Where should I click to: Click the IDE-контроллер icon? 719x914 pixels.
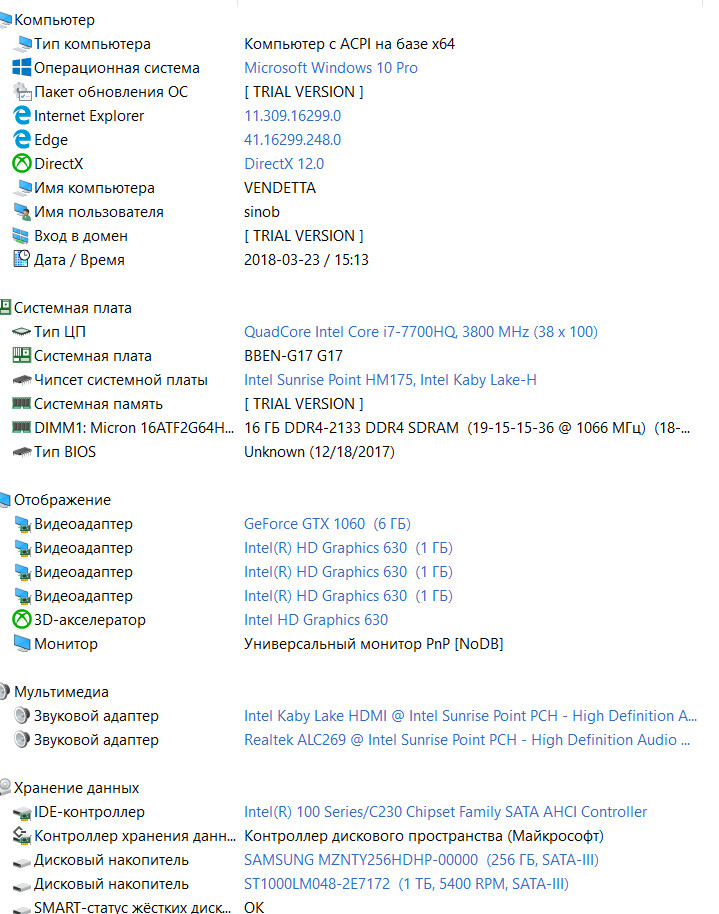[22, 813]
